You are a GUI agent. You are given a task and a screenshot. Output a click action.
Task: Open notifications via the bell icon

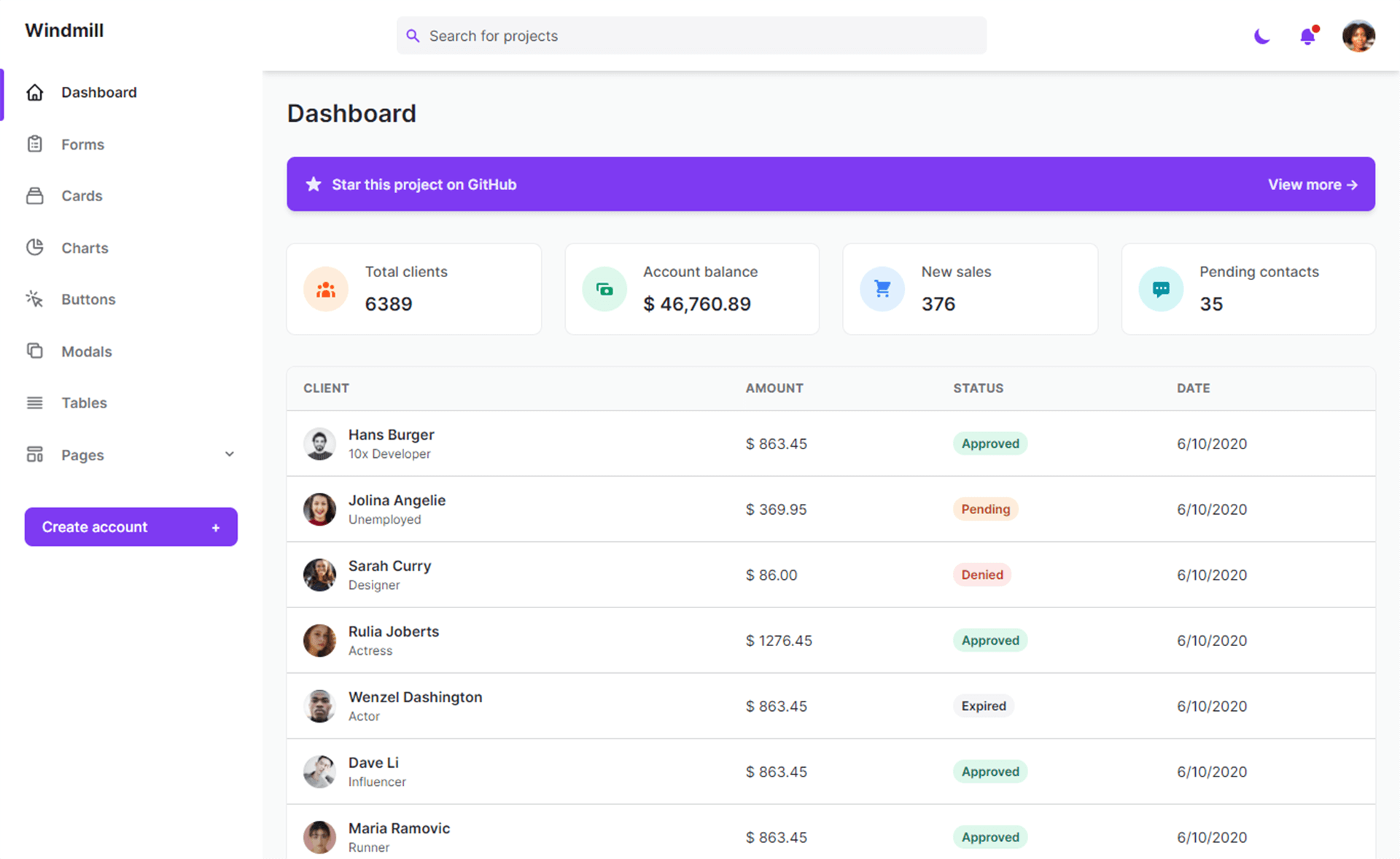click(x=1307, y=35)
